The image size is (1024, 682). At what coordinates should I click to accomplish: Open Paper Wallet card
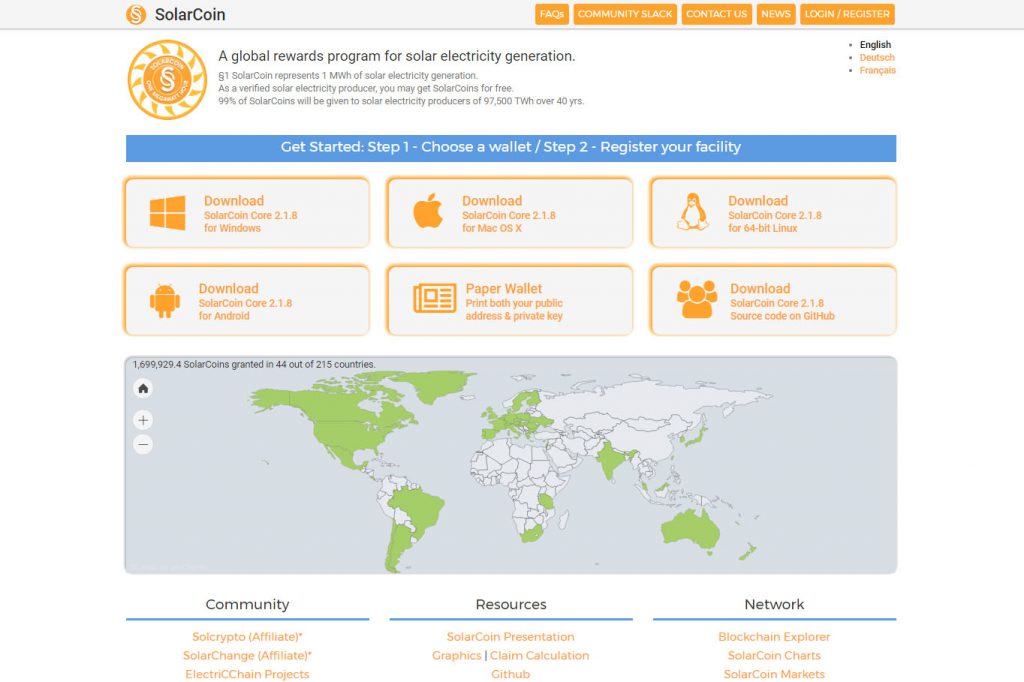pos(509,300)
